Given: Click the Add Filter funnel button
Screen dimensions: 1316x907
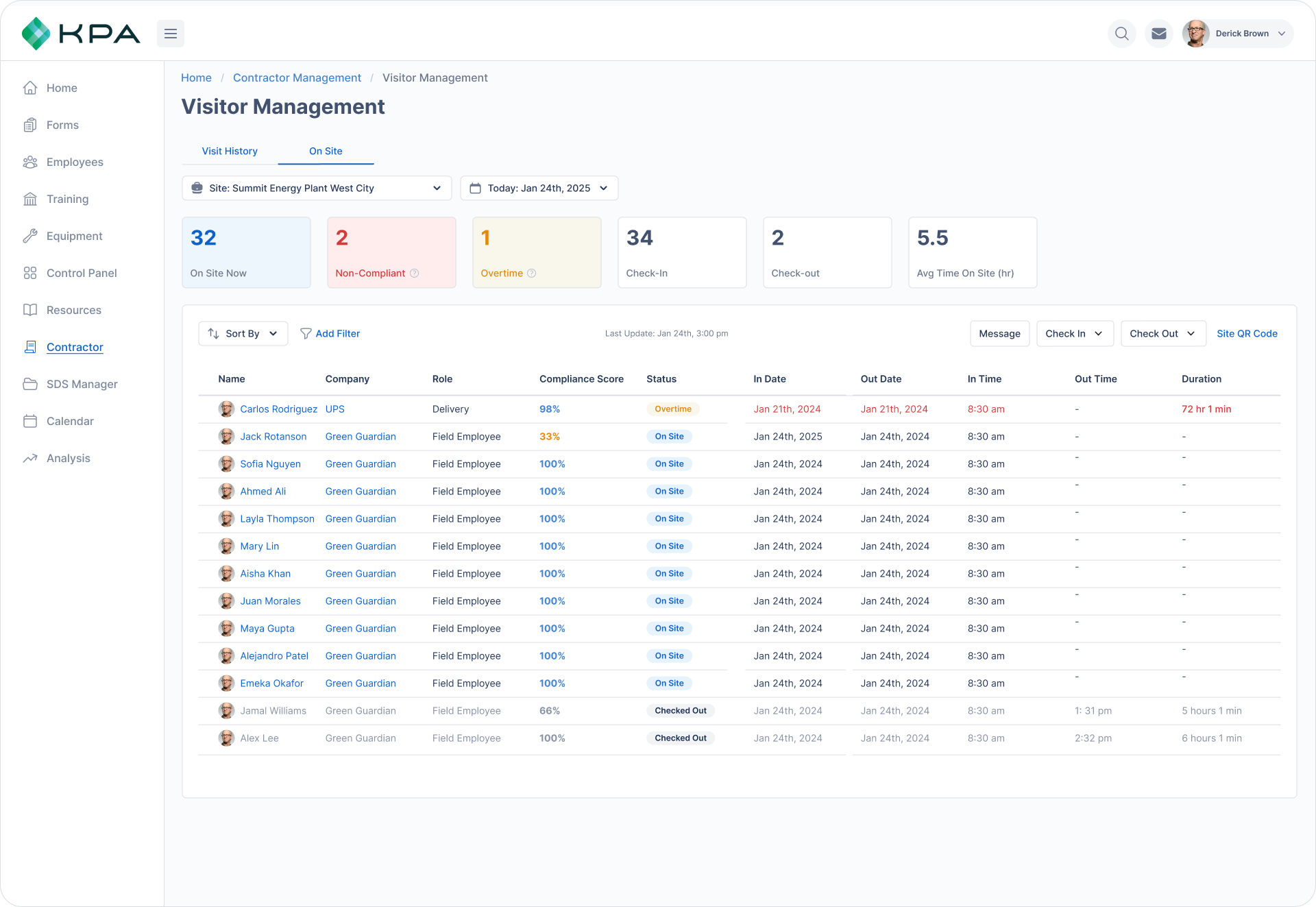Looking at the screenshot, I should point(330,333).
